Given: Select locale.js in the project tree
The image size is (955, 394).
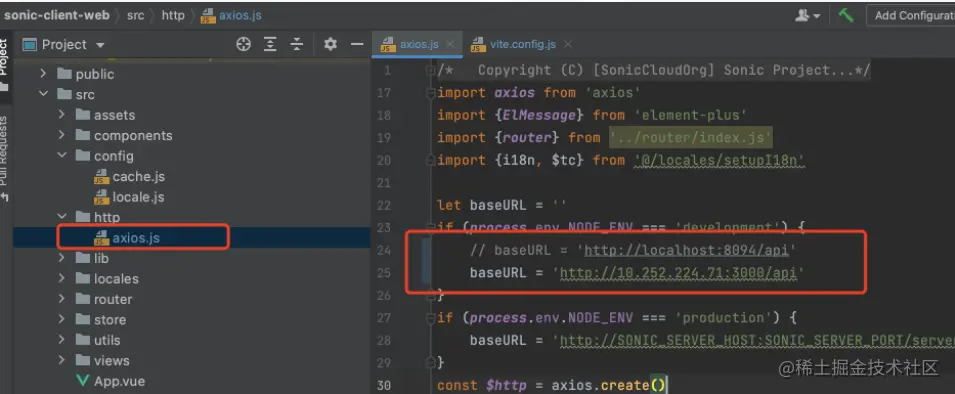Looking at the screenshot, I should point(138,197).
